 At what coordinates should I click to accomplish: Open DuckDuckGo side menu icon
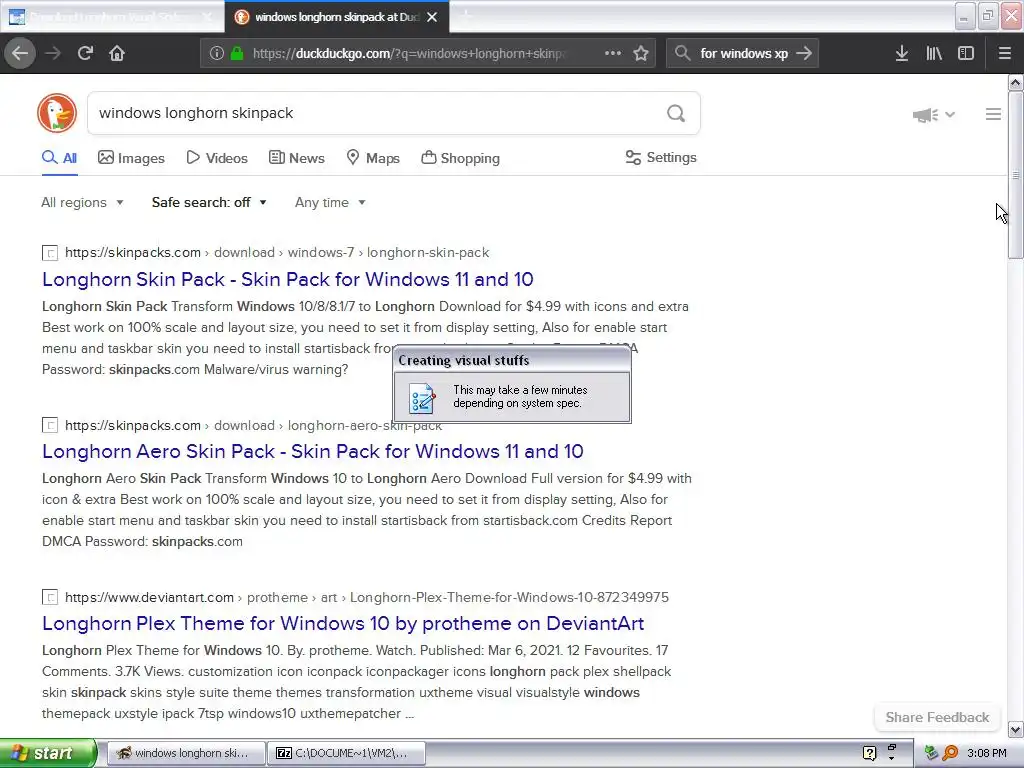coord(993,114)
